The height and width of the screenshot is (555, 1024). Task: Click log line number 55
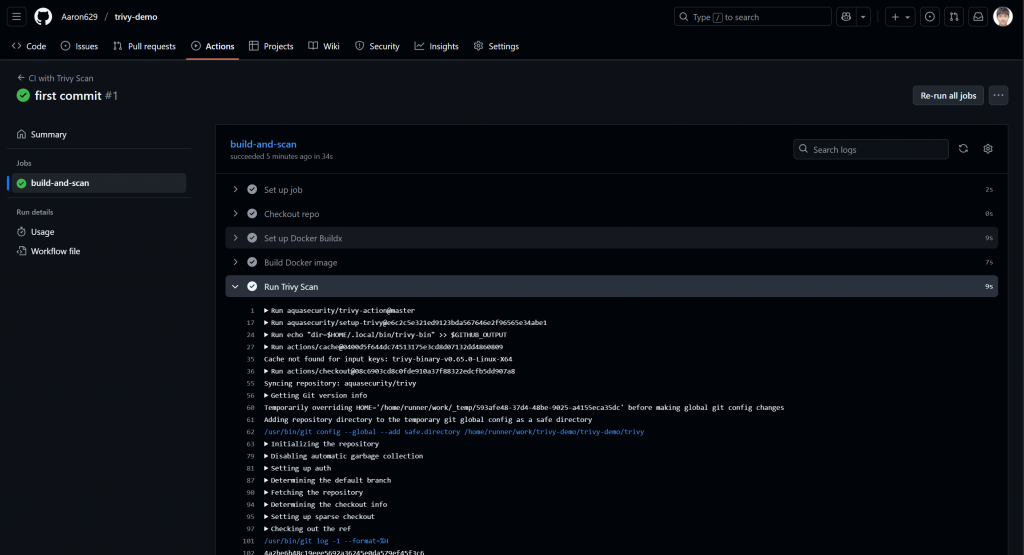click(250, 383)
